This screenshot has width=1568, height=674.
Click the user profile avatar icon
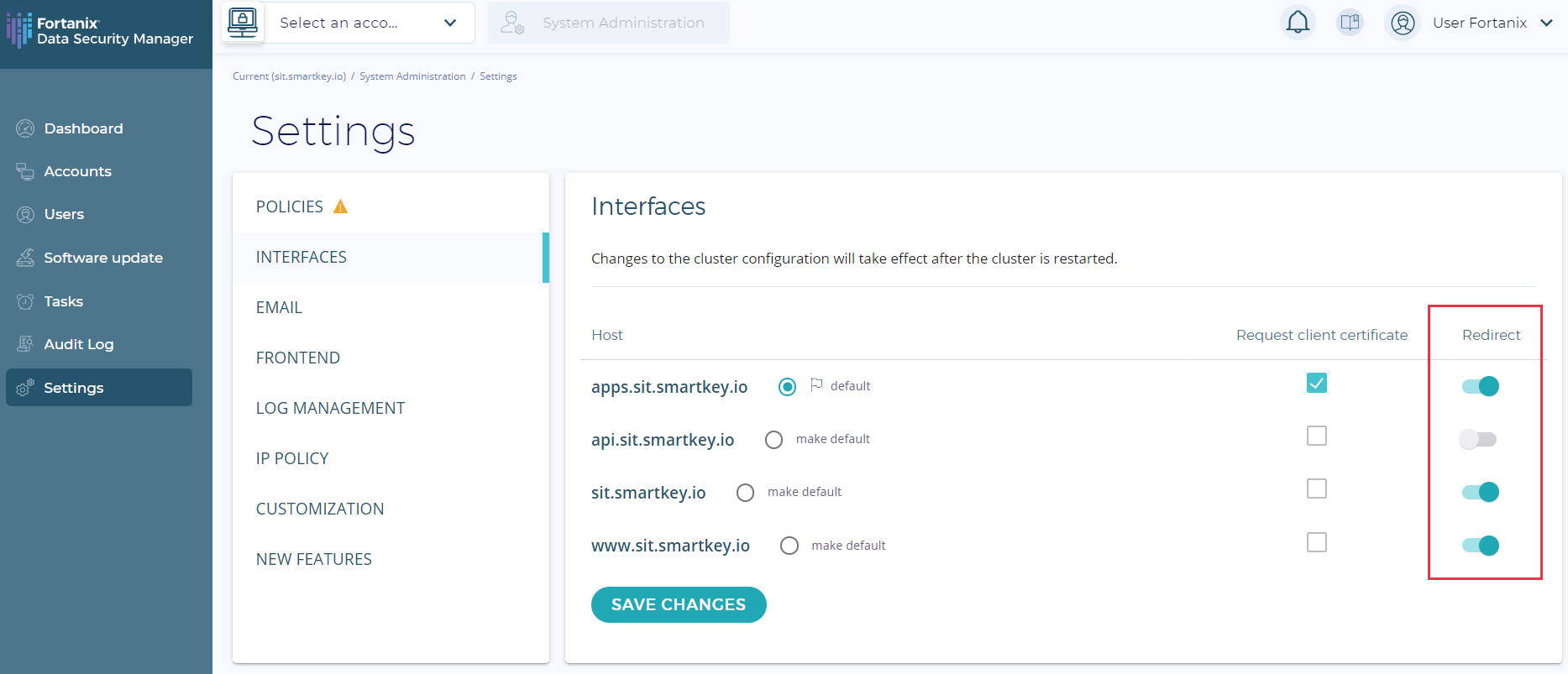pyautogui.click(x=1403, y=23)
